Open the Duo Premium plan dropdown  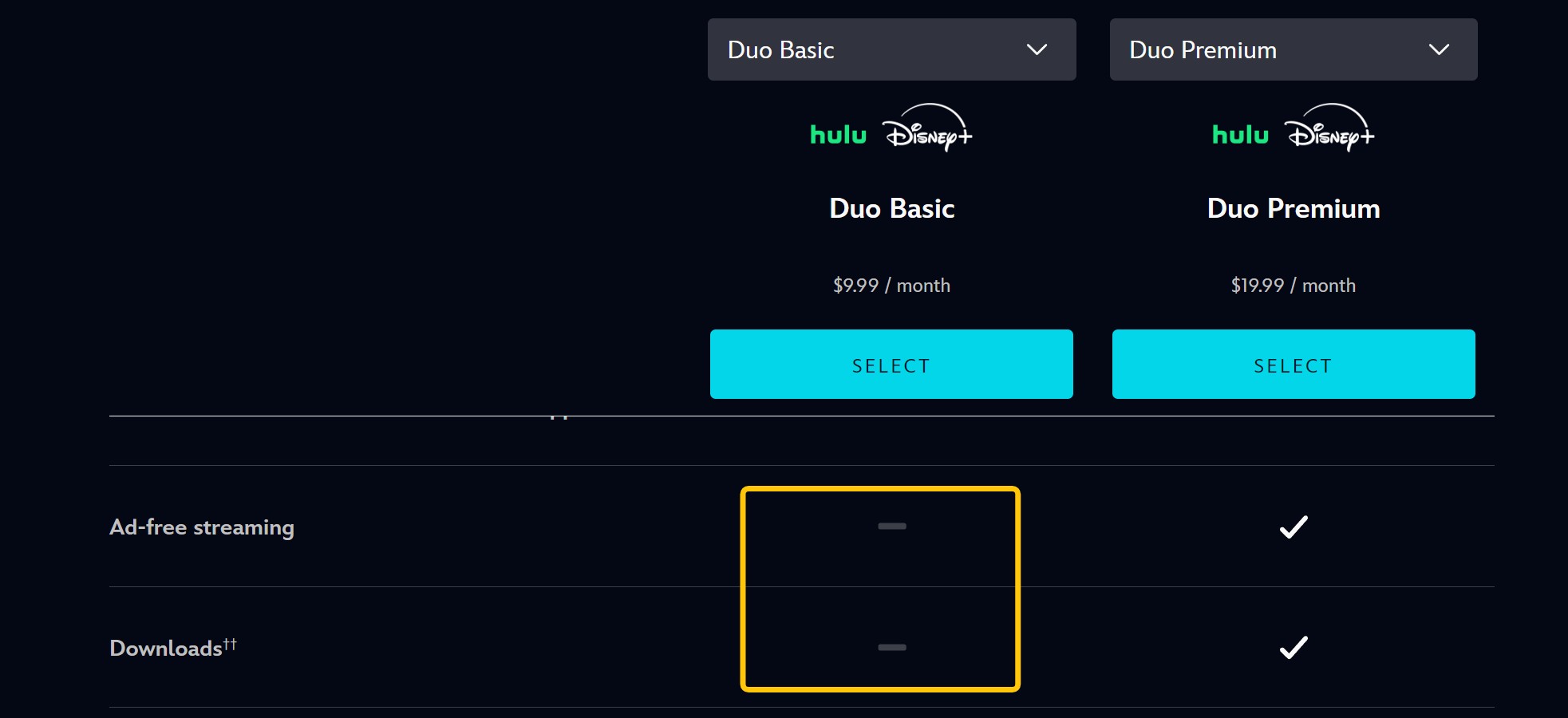(x=1294, y=49)
